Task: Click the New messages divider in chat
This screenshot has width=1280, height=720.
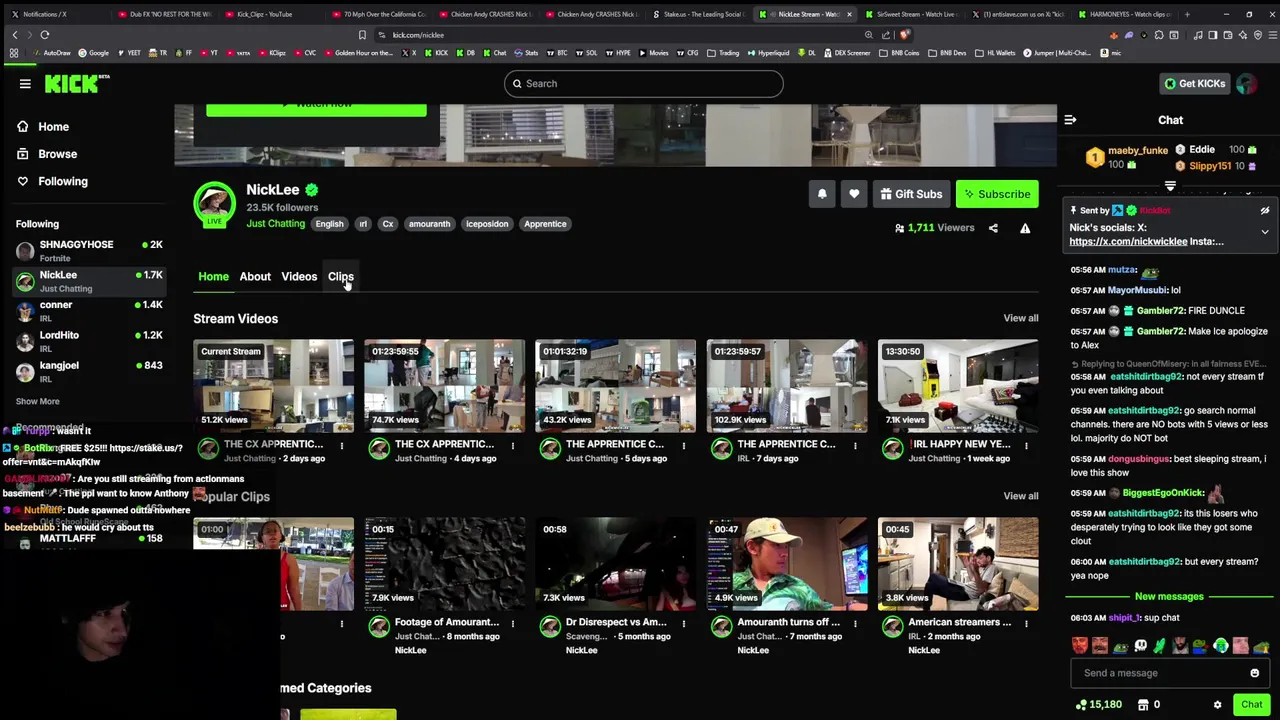Action: 1169,597
